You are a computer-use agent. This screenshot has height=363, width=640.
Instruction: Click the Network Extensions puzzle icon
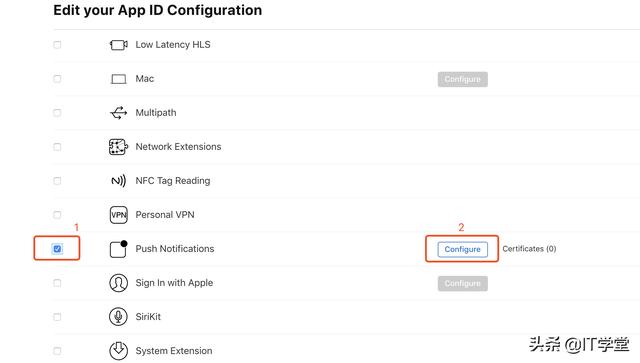[118, 147]
